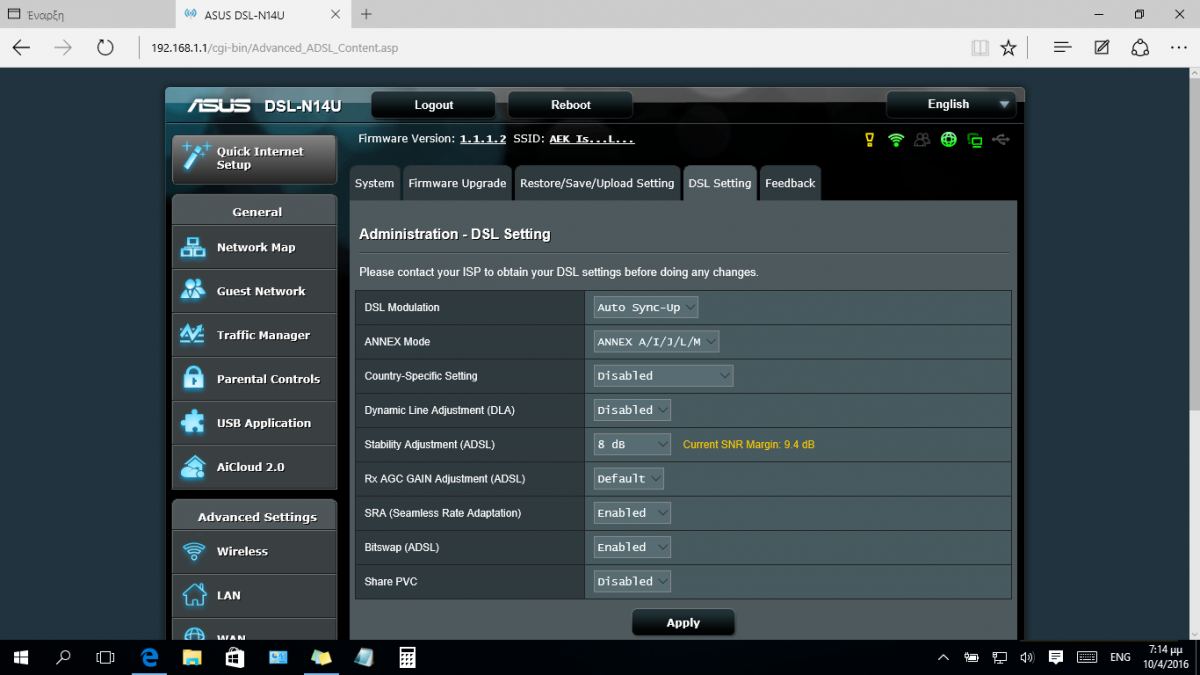
Task: Open Share PVC dropdown
Action: [x=632, y=581]
